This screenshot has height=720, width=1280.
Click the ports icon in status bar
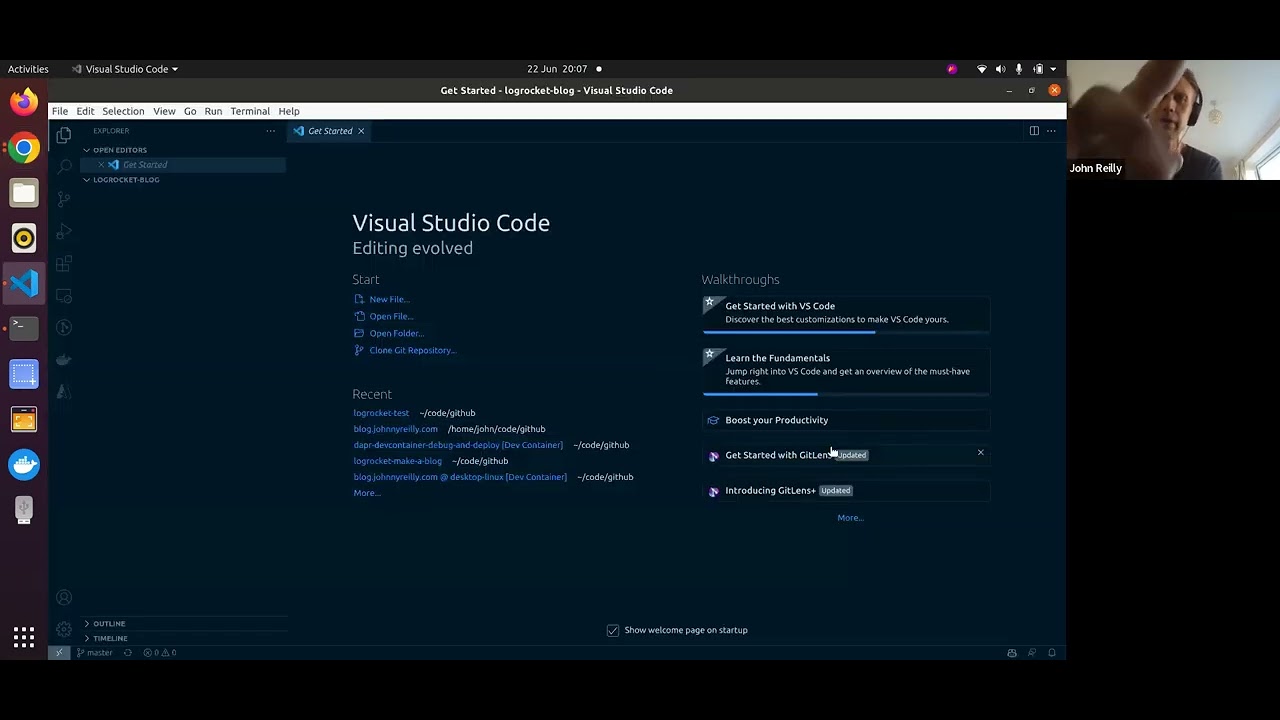[x=1012, y=652]
